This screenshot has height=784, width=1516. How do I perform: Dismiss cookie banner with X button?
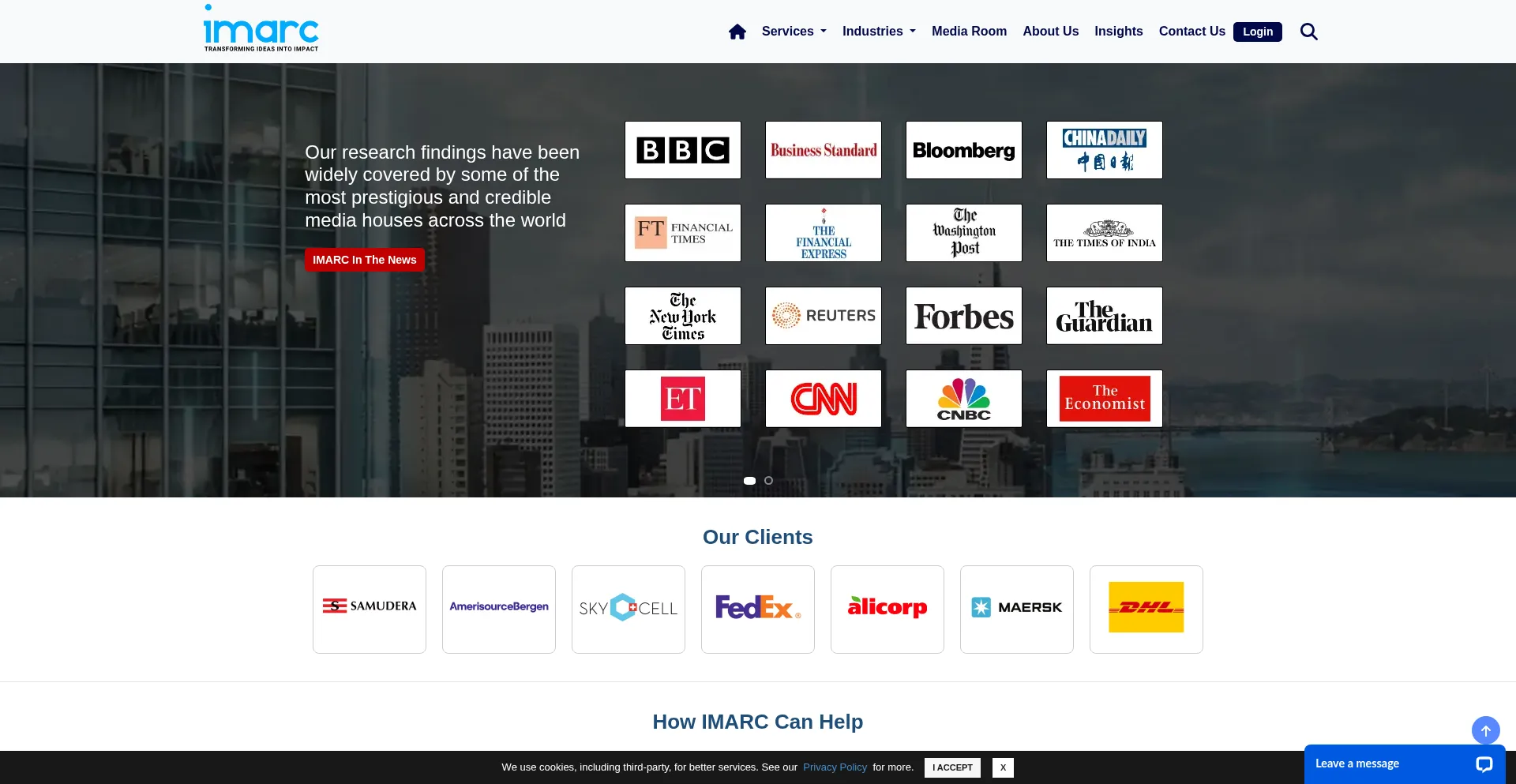1003,767
